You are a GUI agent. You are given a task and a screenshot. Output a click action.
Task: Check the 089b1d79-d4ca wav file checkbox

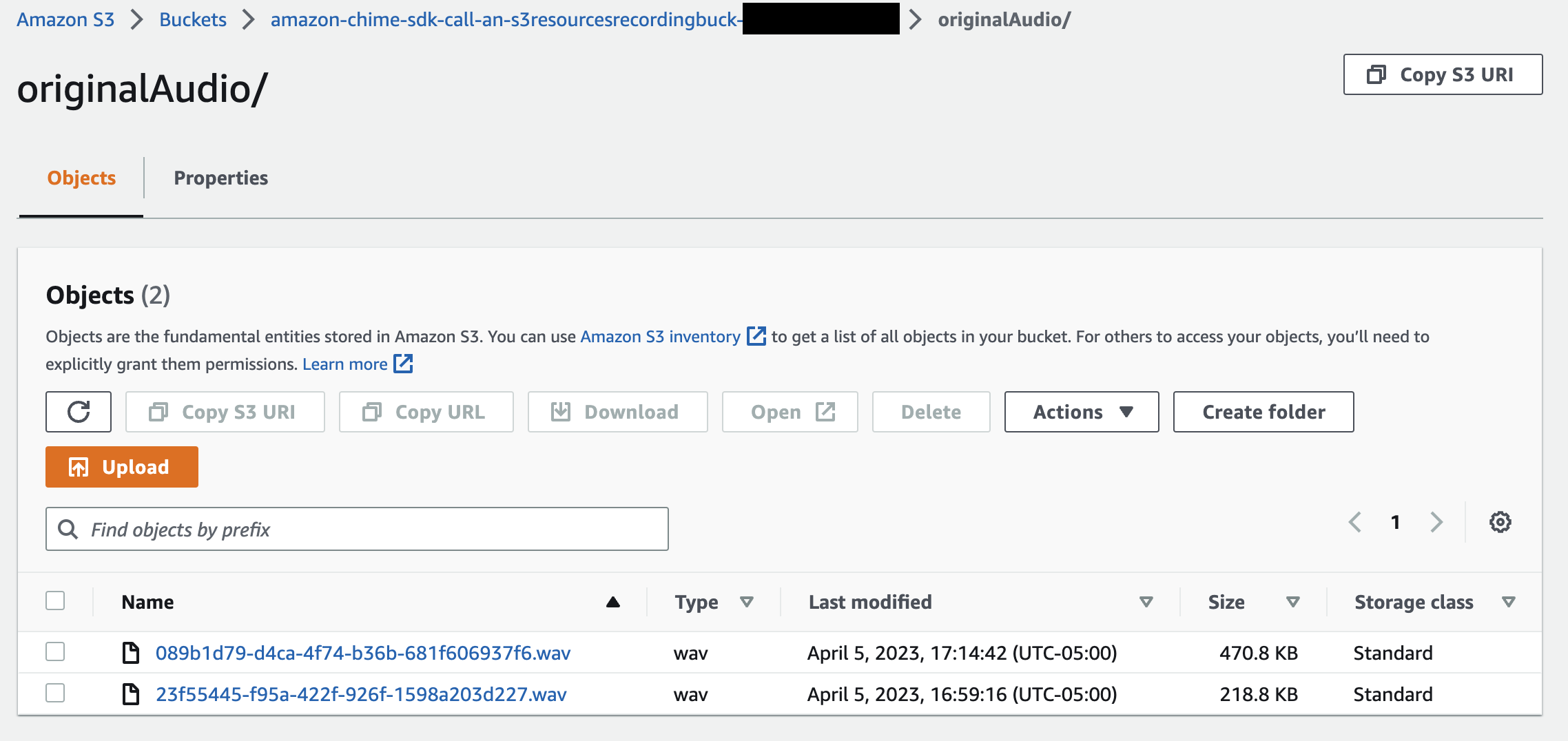55,651
